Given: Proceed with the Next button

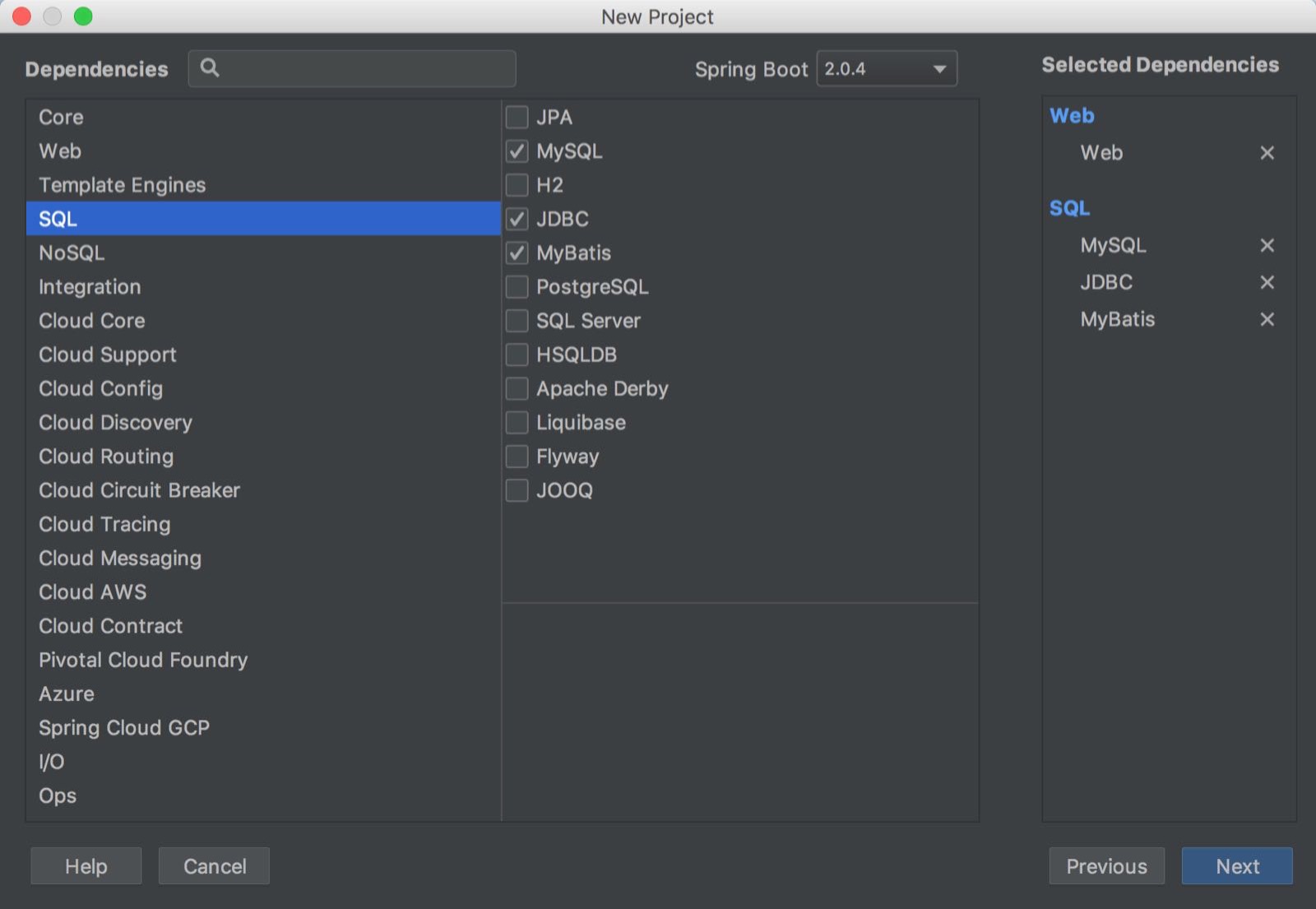Looking at the screenshot, I should (x=1237, y=866).
